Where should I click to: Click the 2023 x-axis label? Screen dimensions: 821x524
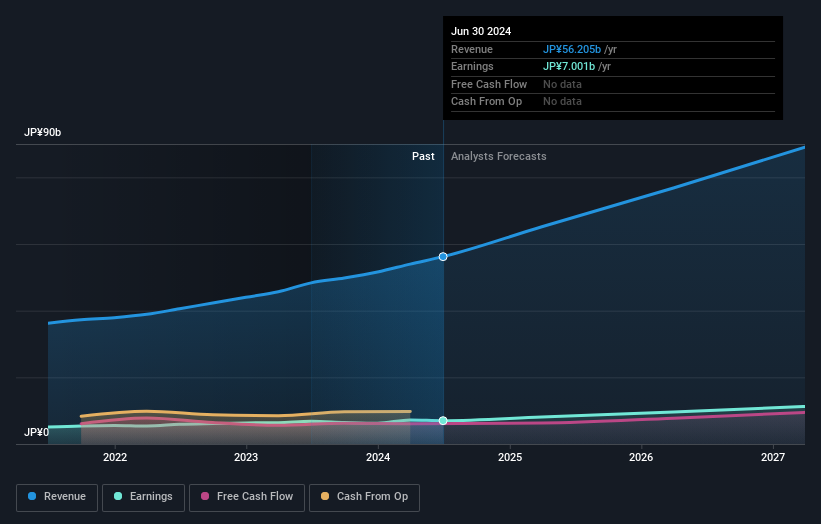(x=246, y=458)
